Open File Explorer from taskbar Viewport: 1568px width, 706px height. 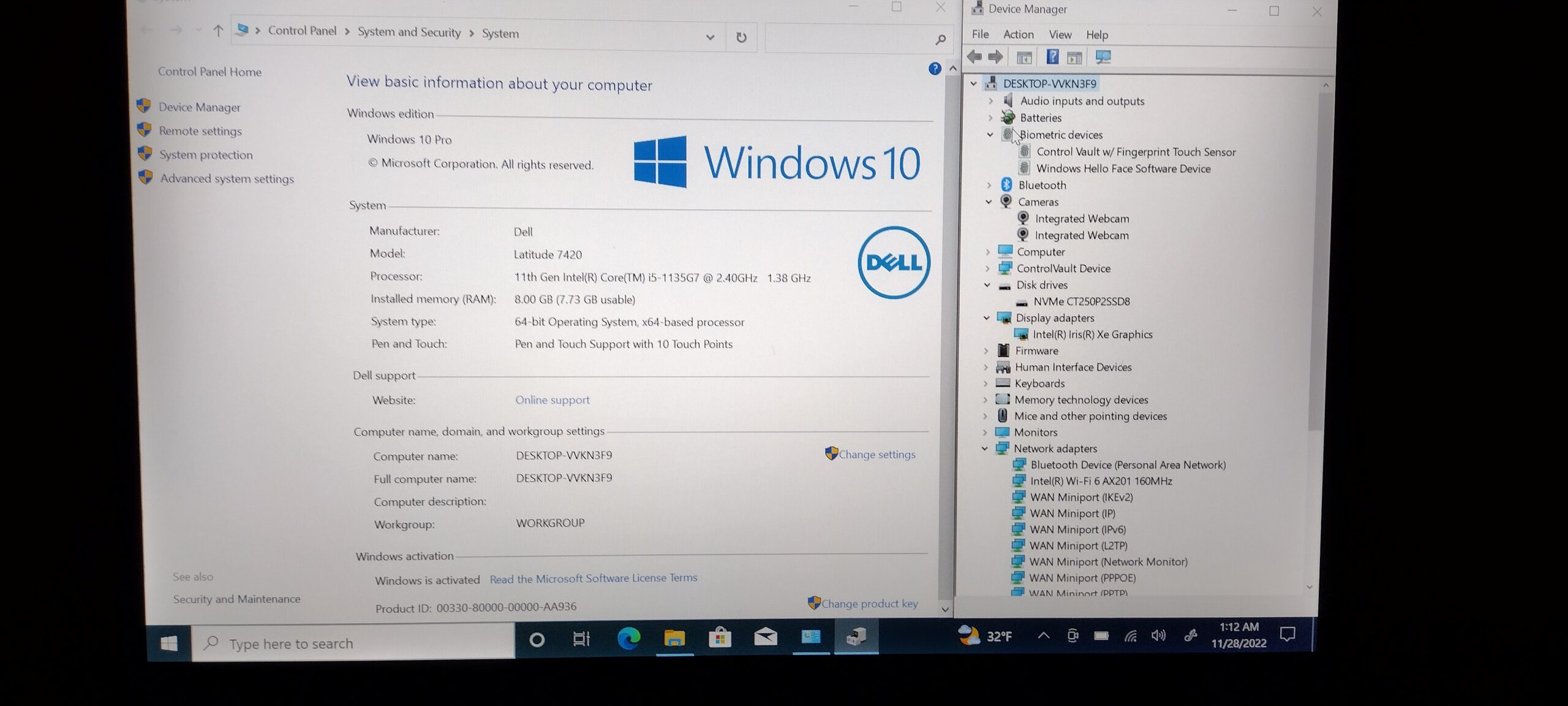674,638
